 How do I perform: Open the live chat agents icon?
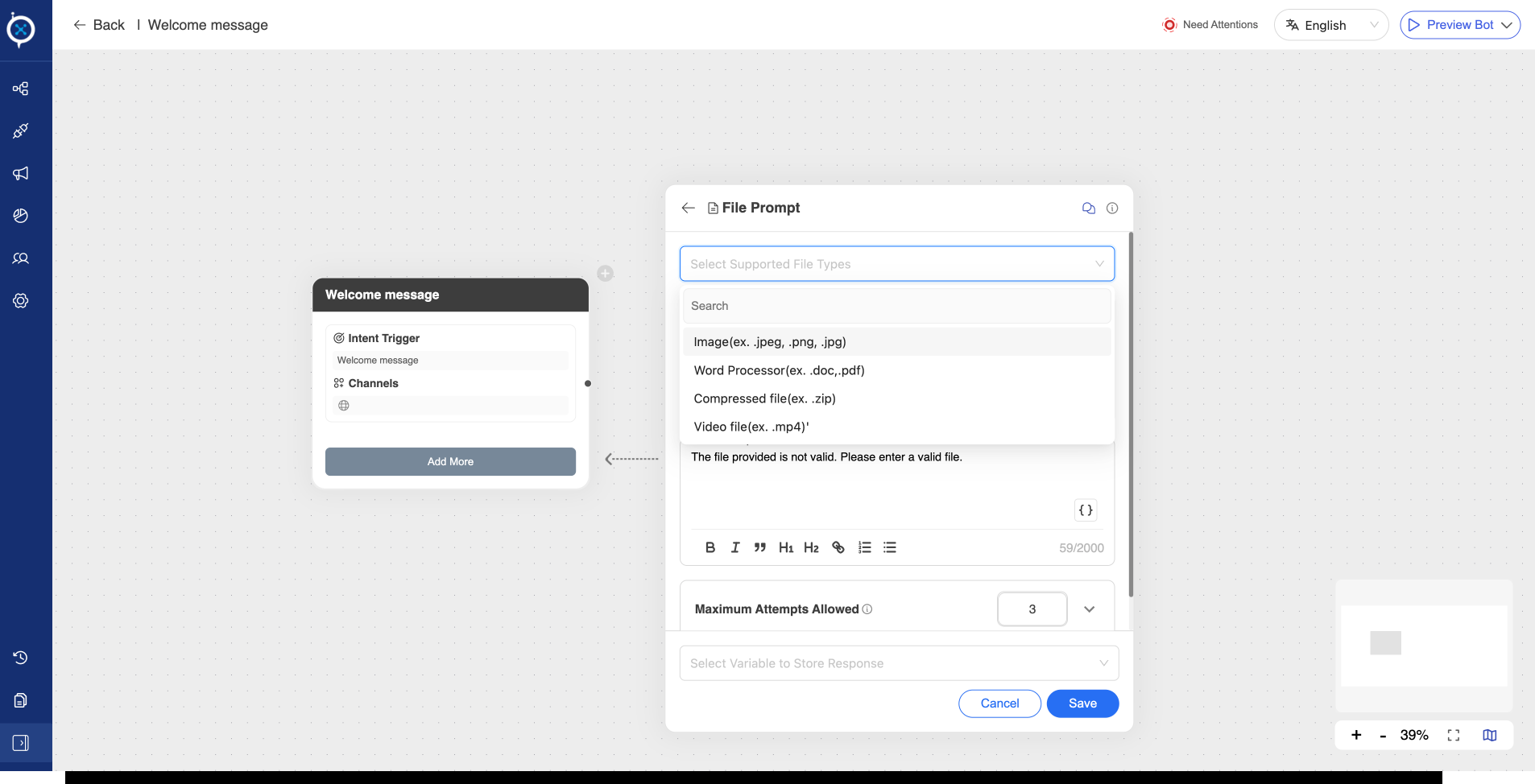(x=21, y=258)
